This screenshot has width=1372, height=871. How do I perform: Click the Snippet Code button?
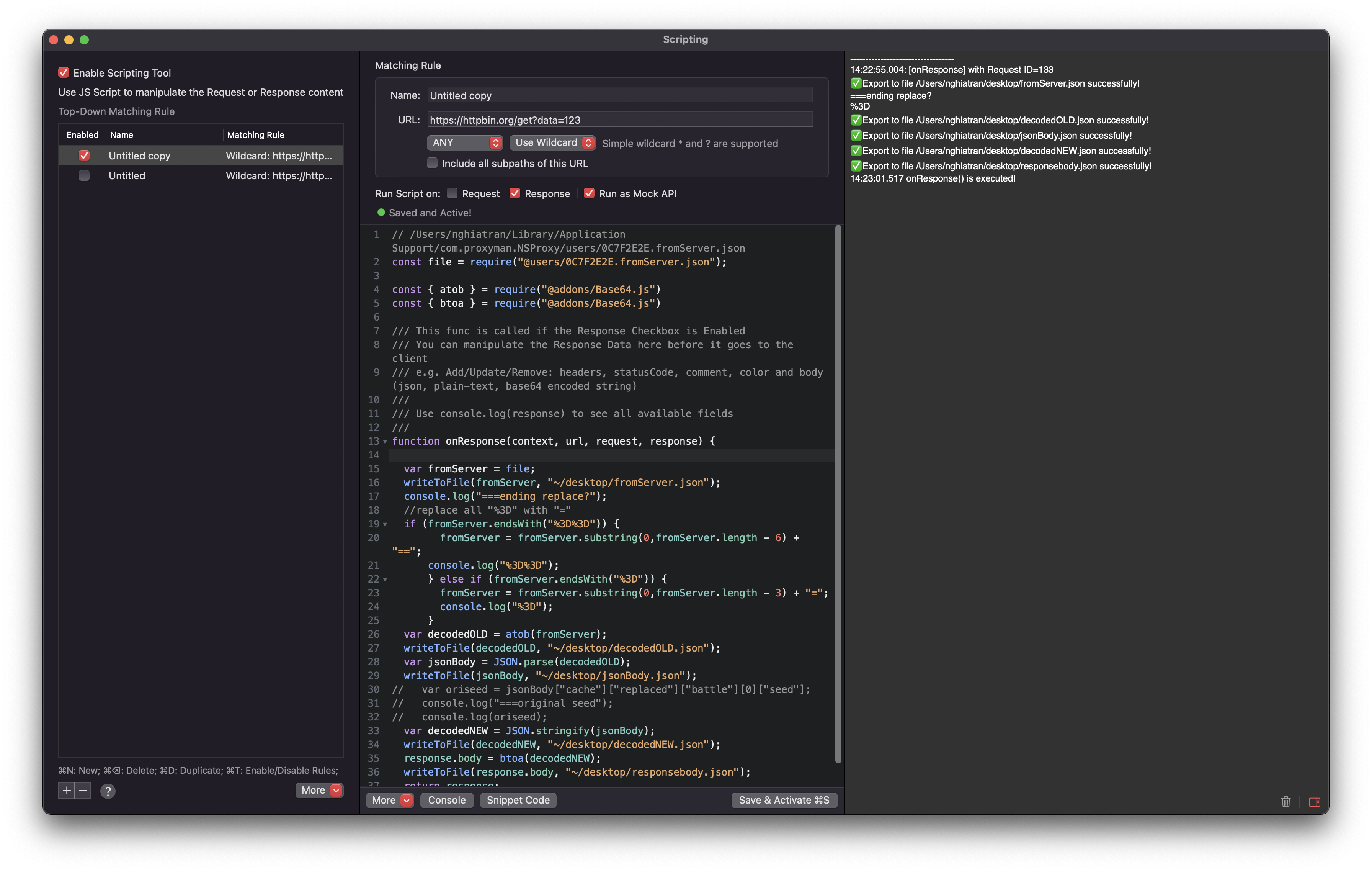[518, 800]
